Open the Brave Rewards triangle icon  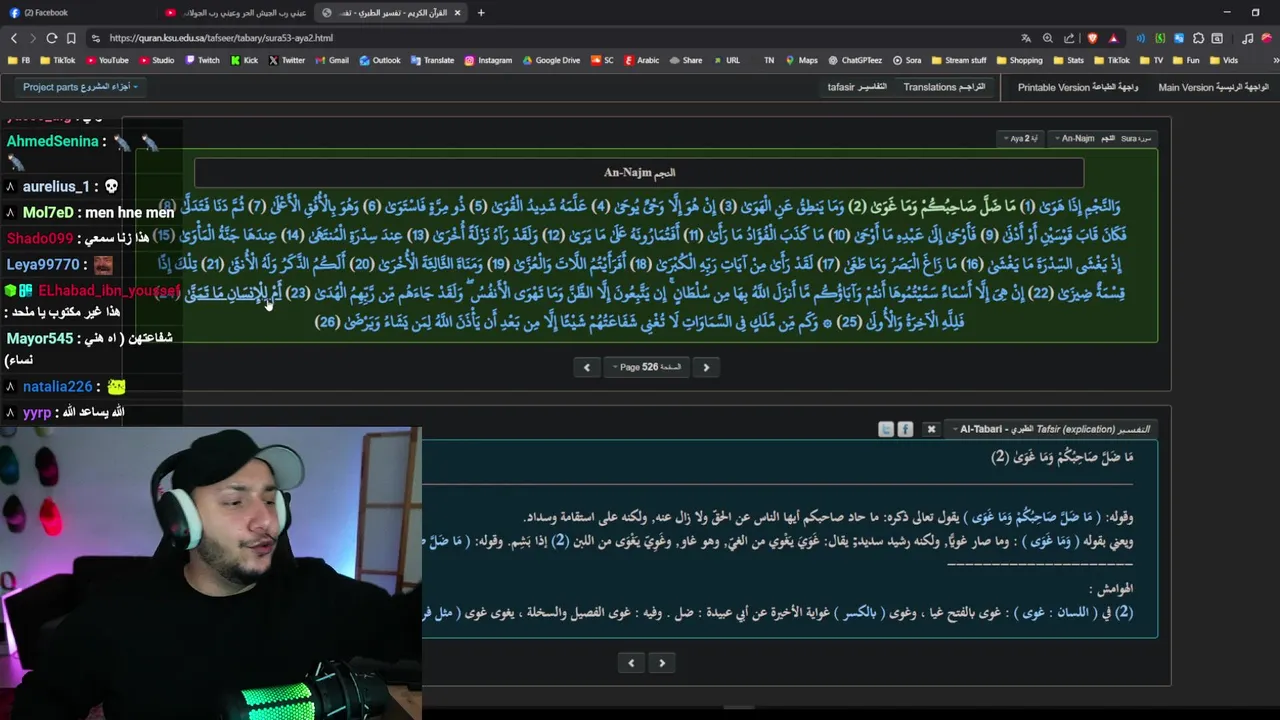click(x=1113, y=38)
